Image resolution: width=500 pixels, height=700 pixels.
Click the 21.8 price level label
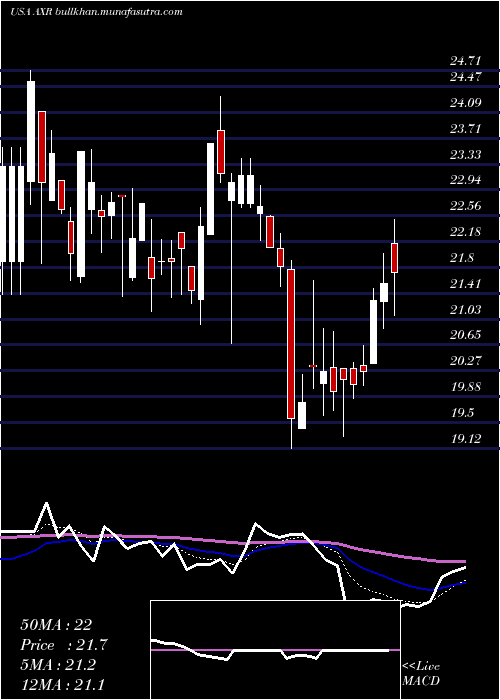[x=463, y=258]
